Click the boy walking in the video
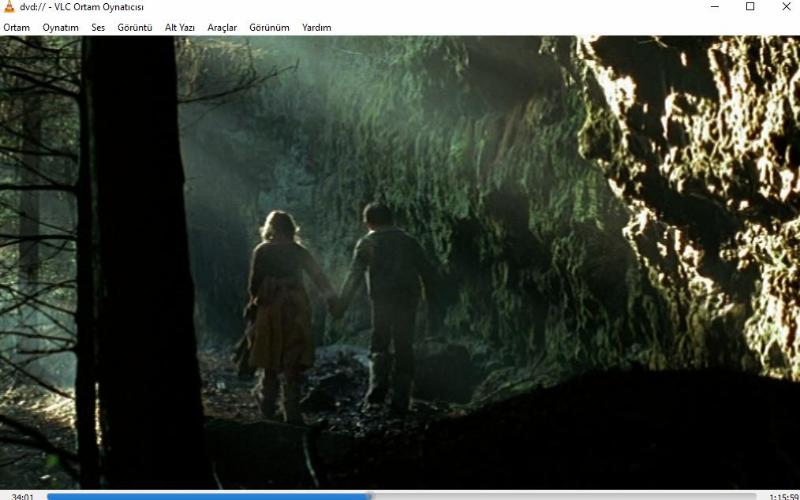The width and height of the screenshot is (800, 500). pyautogui.click(x=390, y=300)
